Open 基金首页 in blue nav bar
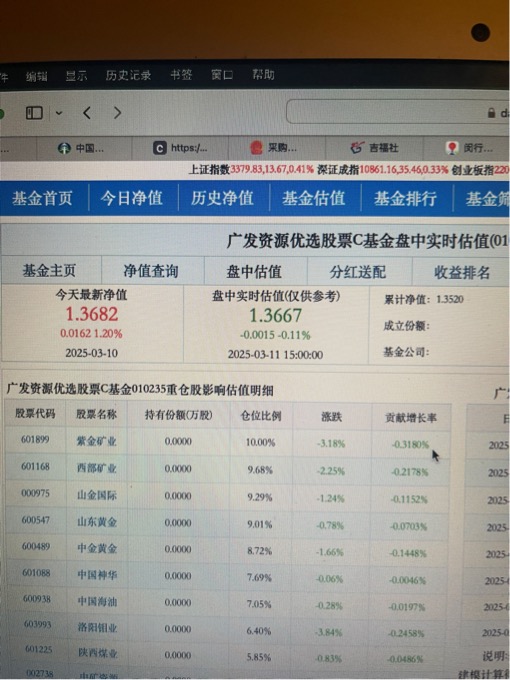This screenshot has height=680, width=510. [x=42, y=199]
